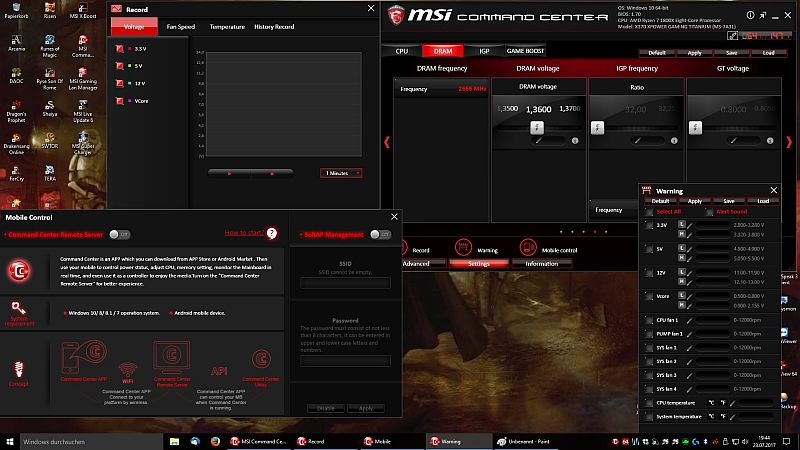Toggle Command Center Remote Server switch
Screen dimensions: 800x450
(120, 234)
